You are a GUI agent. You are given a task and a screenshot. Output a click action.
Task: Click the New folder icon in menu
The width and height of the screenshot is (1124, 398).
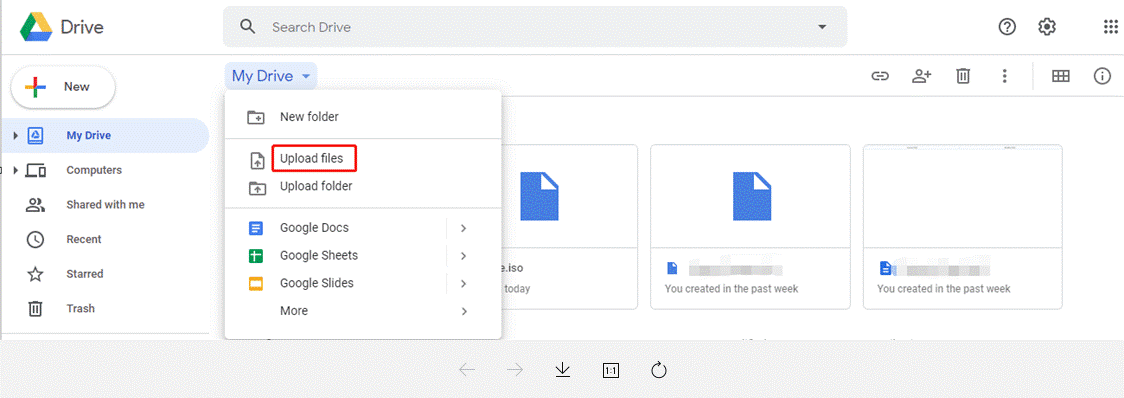[256, 118]
